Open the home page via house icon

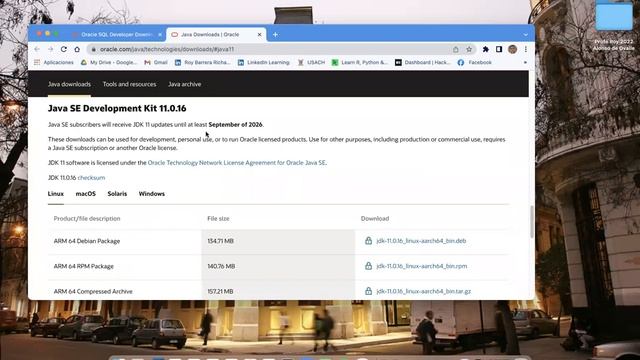point(77,49)
